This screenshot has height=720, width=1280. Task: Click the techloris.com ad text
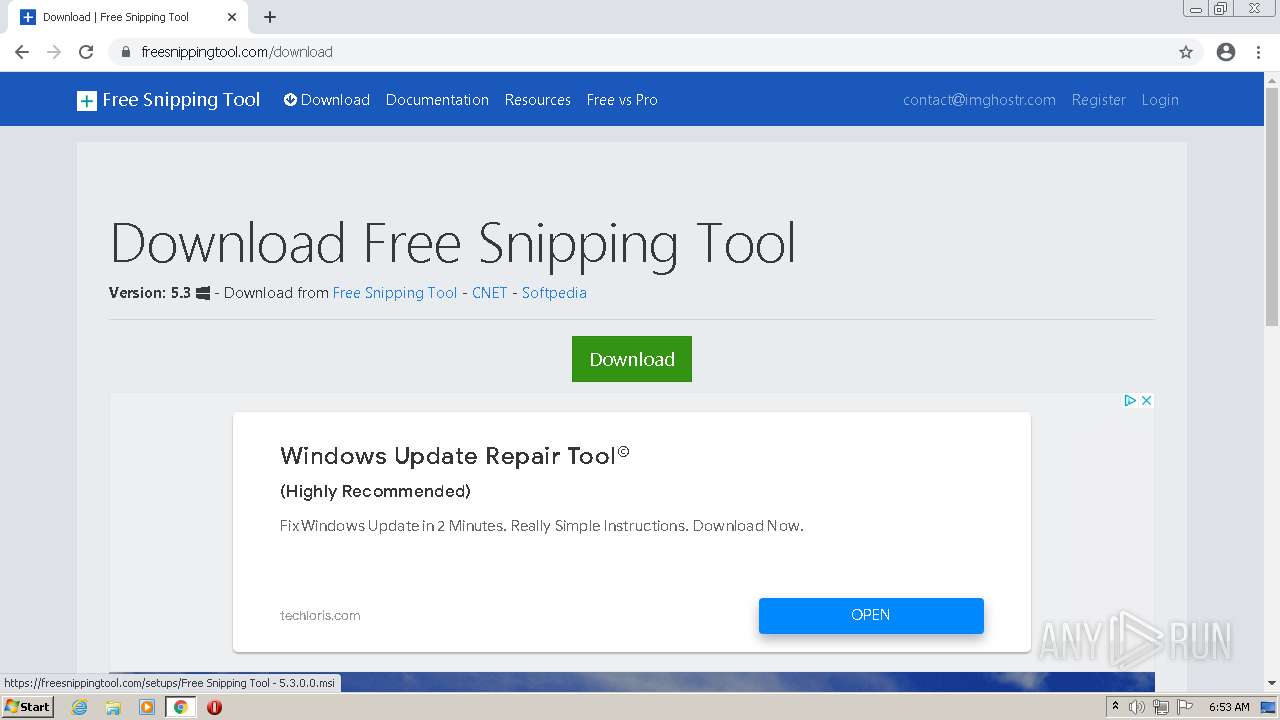[x=320, y=615]
